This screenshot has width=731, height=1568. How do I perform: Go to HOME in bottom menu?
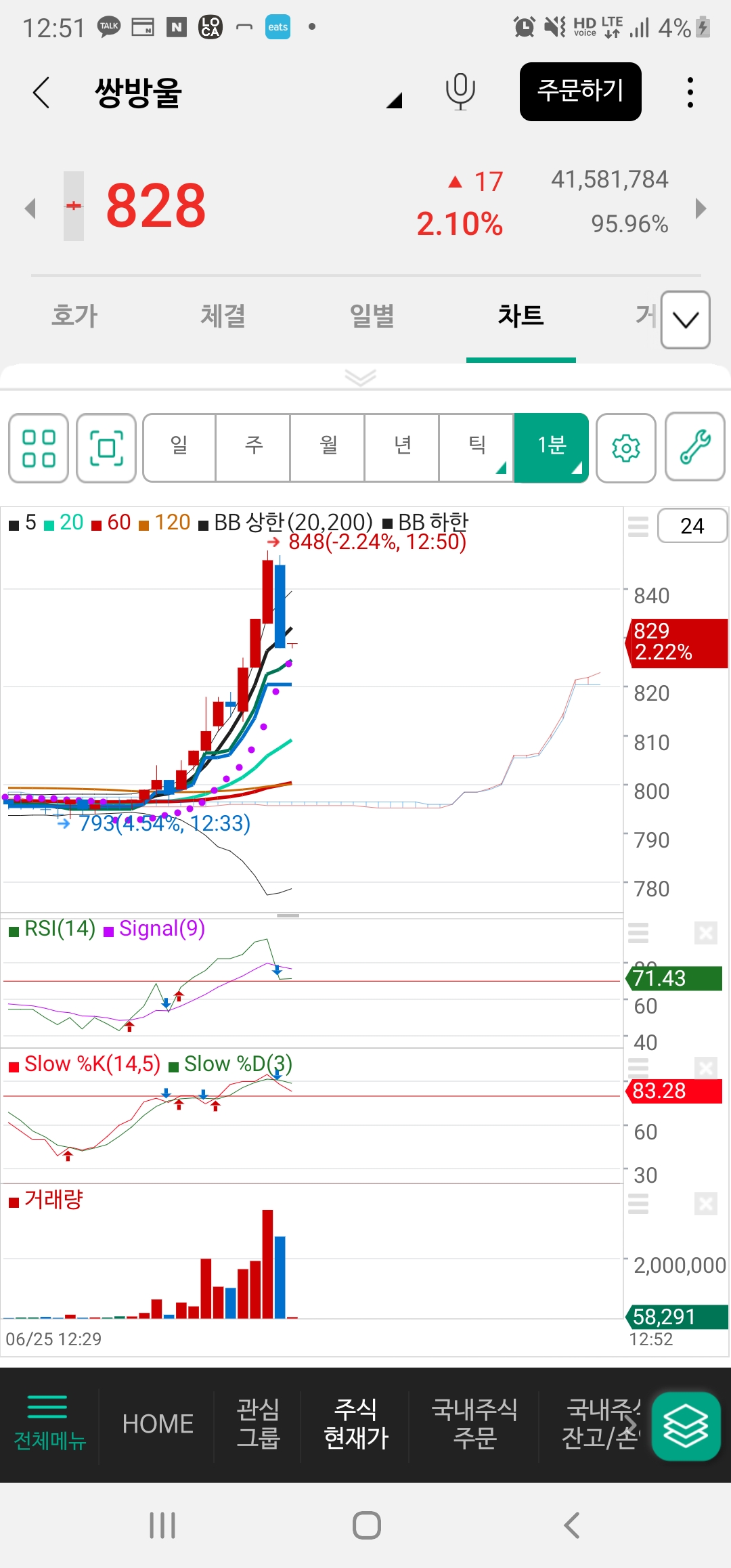(x=158, y=1424)
